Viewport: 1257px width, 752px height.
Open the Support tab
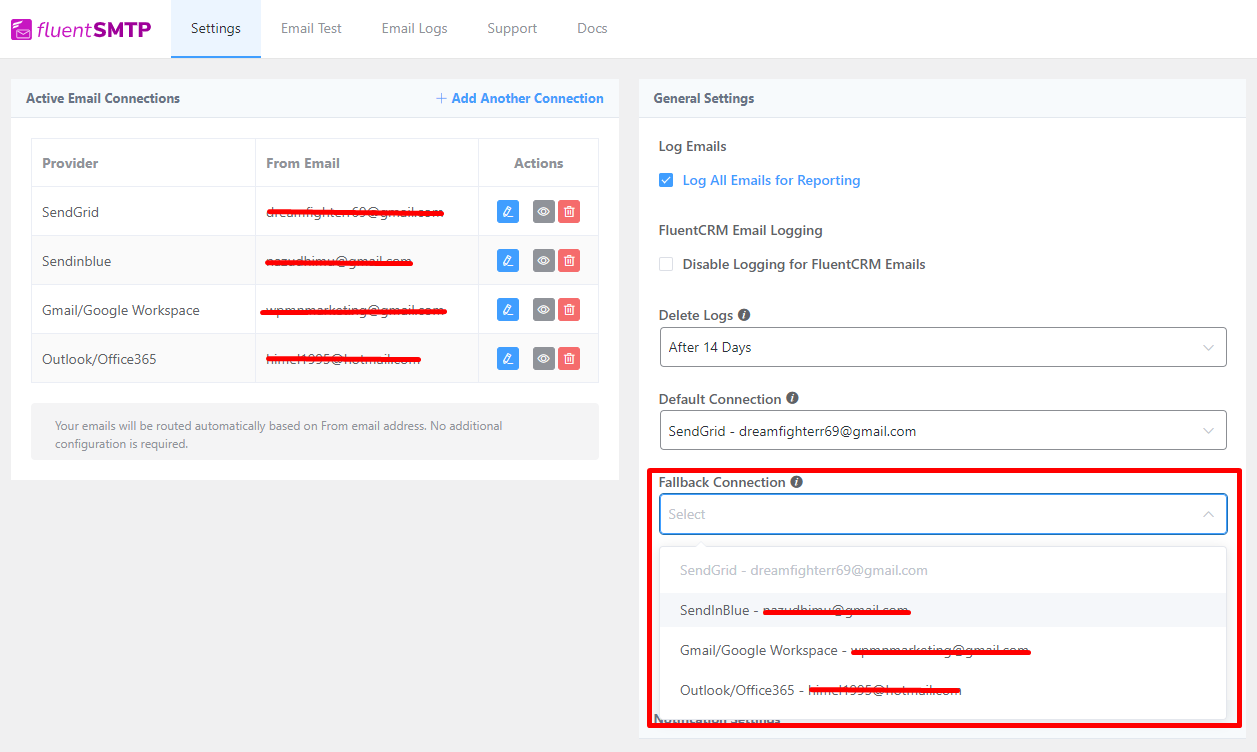click(x=512, y=28)
